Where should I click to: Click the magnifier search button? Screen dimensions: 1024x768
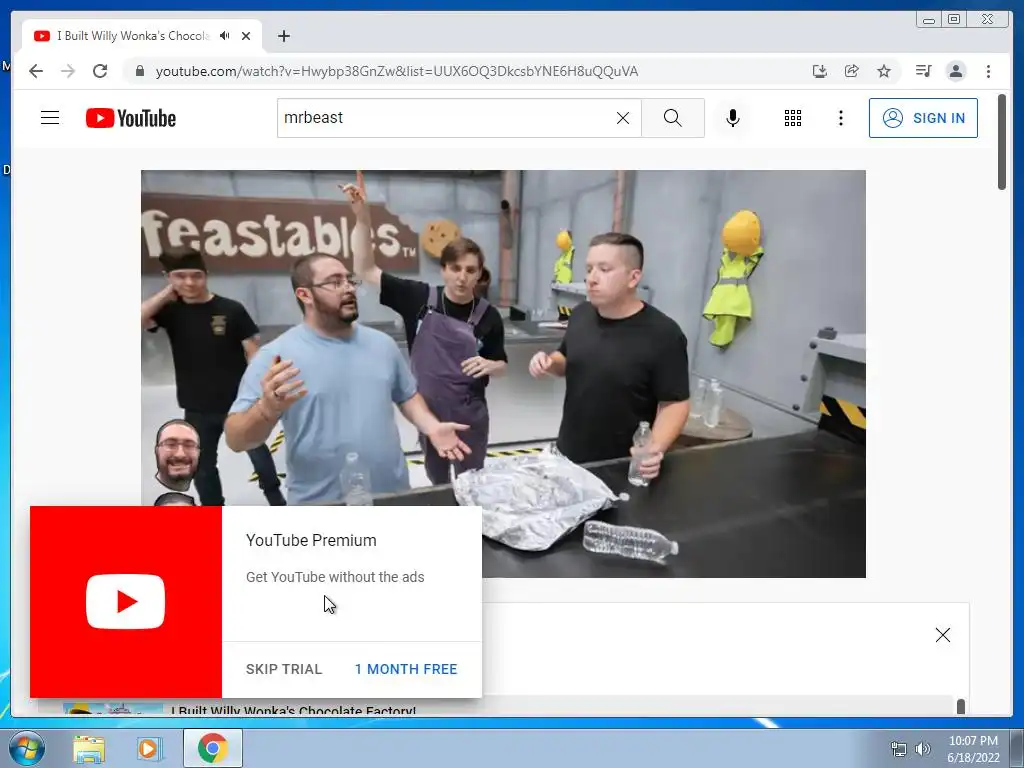click(x=673, y=118)
